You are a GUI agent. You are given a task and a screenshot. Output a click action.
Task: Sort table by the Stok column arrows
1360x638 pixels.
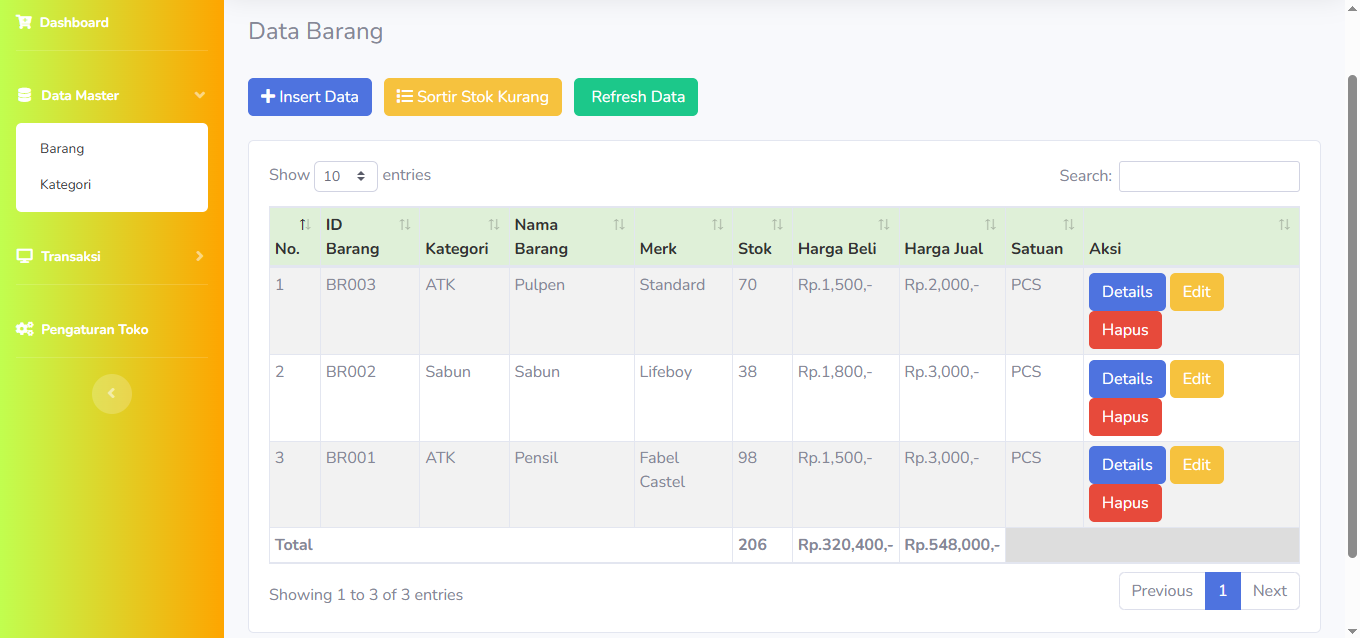click(x=777, y=225)
